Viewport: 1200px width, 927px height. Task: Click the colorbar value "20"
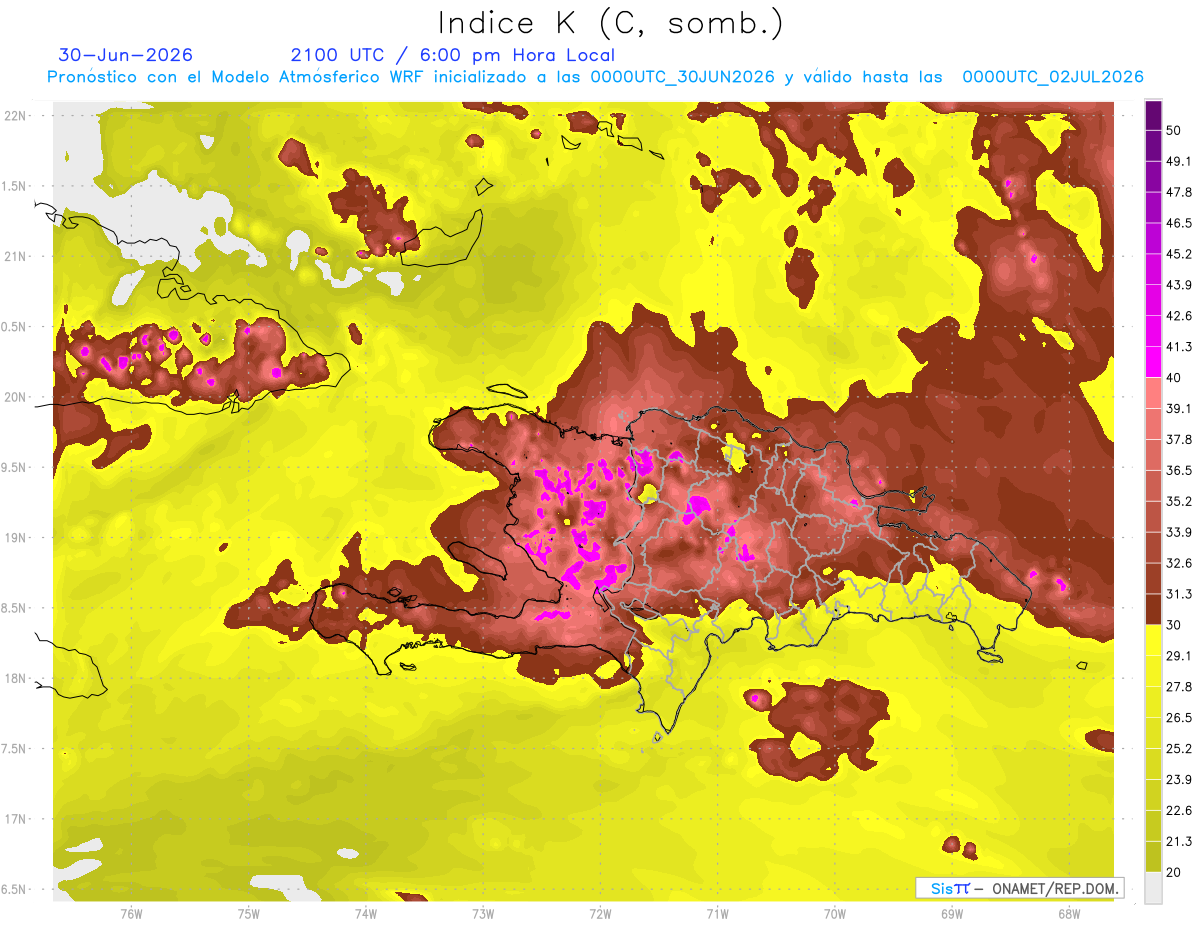[1173, 872]
